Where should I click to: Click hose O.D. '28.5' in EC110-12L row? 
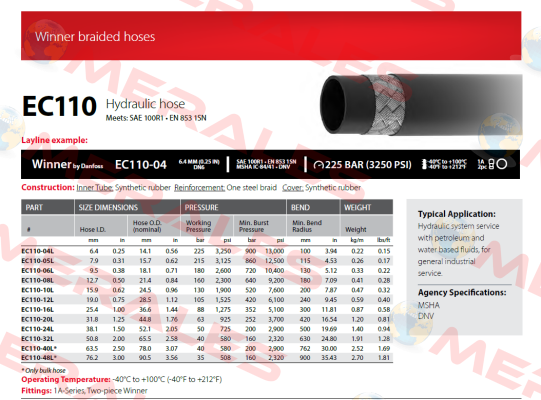point(145,300)
